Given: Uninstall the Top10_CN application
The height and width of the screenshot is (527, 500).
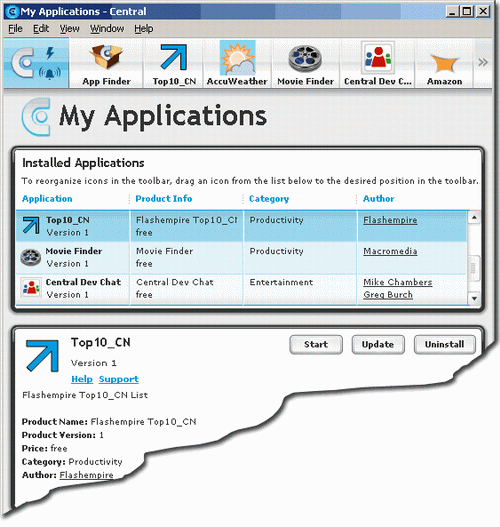Looking at the screenshot, I should [445, 344].
